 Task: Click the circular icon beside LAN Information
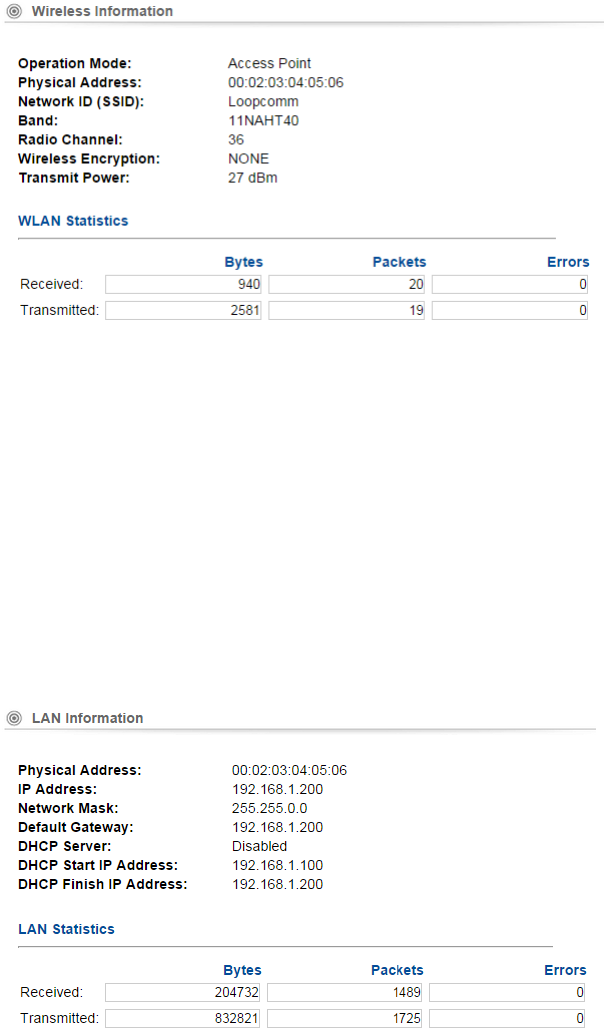click(14, 718)
